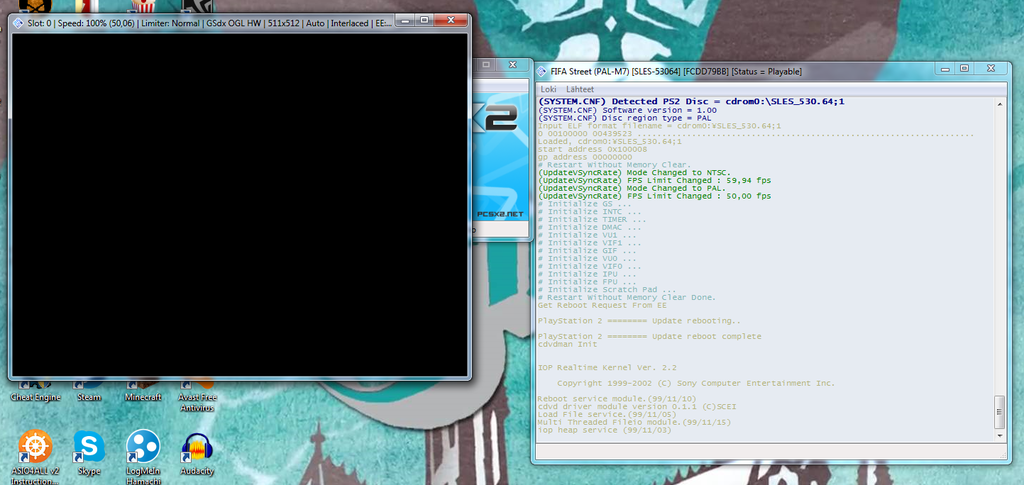Click the line 'FPS Limit Changed : 59,94 fps'
Screen dimensions: 1024x485
click(654, 180)
